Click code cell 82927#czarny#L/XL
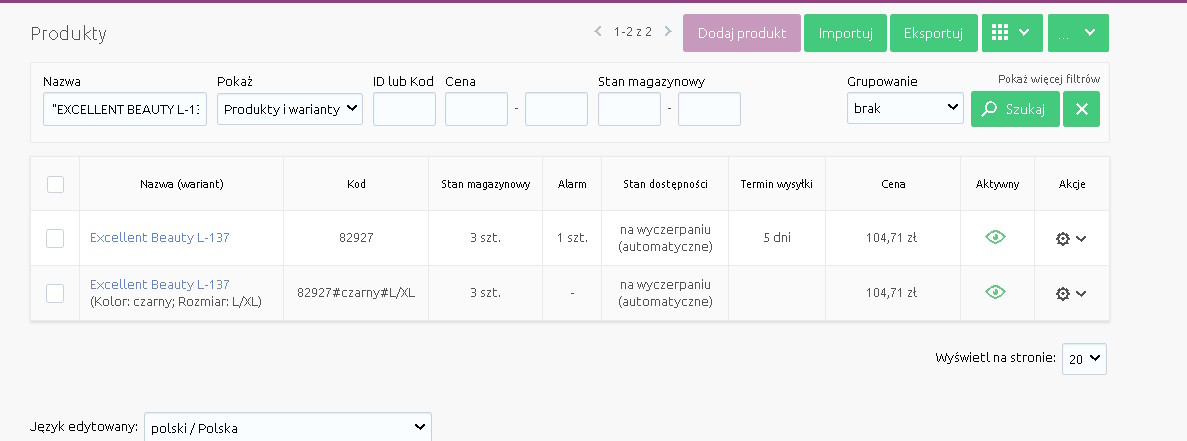Image resolution: width=1187 pixels, height=441 pixels. (x=356, y=293)
